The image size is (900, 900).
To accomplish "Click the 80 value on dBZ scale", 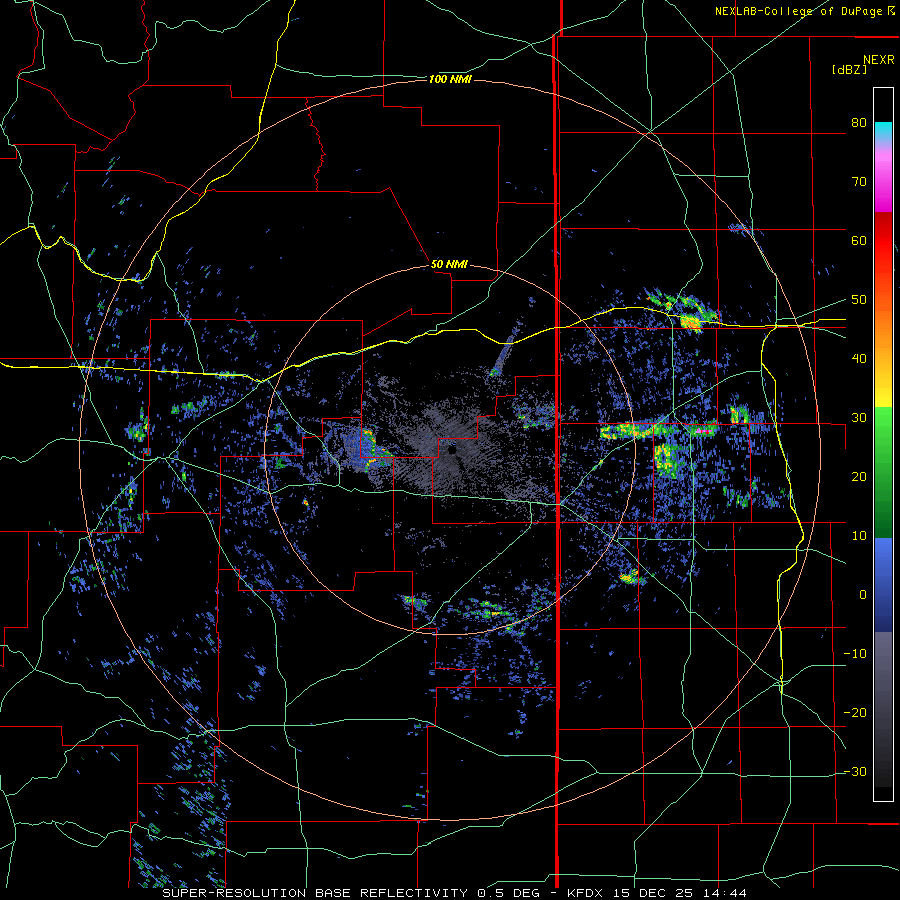I will tap(859, 123).
